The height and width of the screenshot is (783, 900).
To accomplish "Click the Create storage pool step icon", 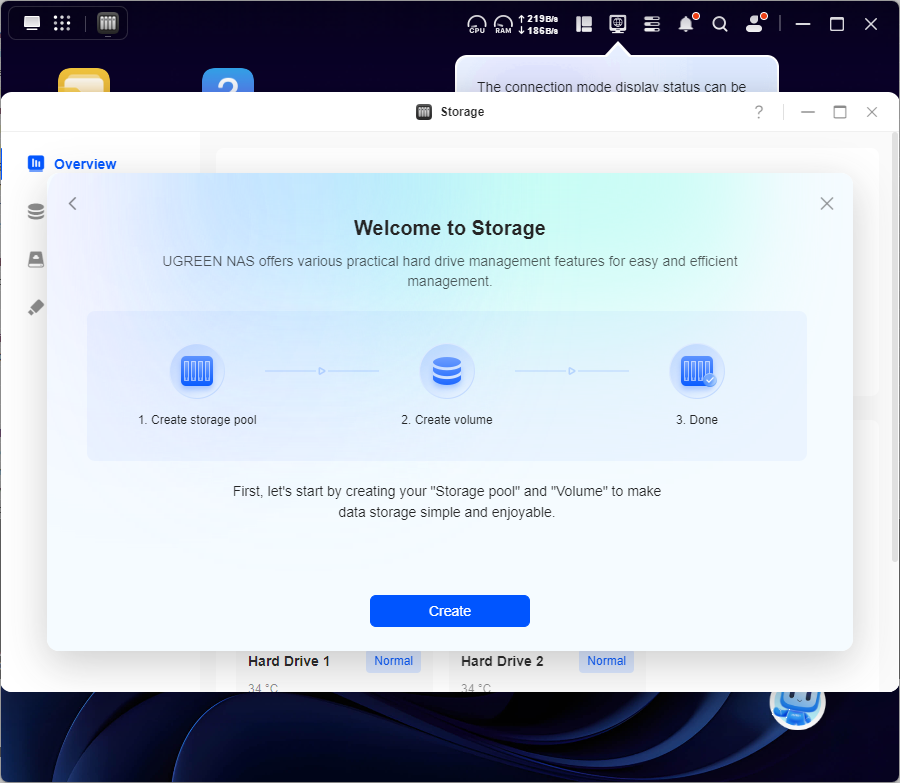I will pos(197,372).
